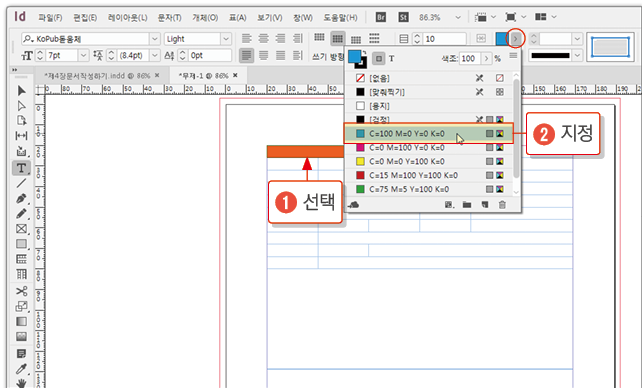This screenshot has width=642, height=388.
Task: Open the leading (8.4pt) dropdown
Action: pos(155,55)
